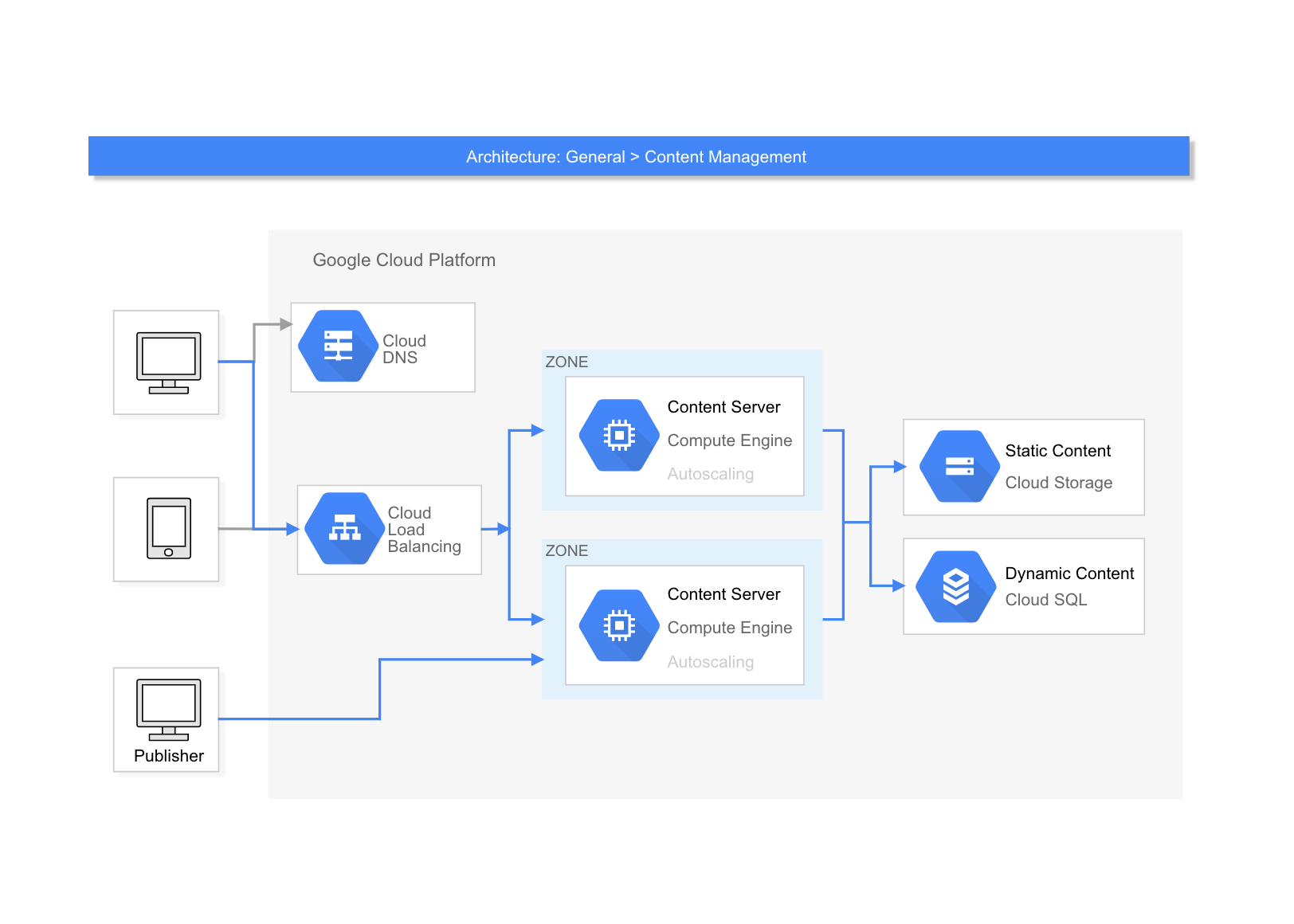Click the tablet device client icon

coord(169,528)
